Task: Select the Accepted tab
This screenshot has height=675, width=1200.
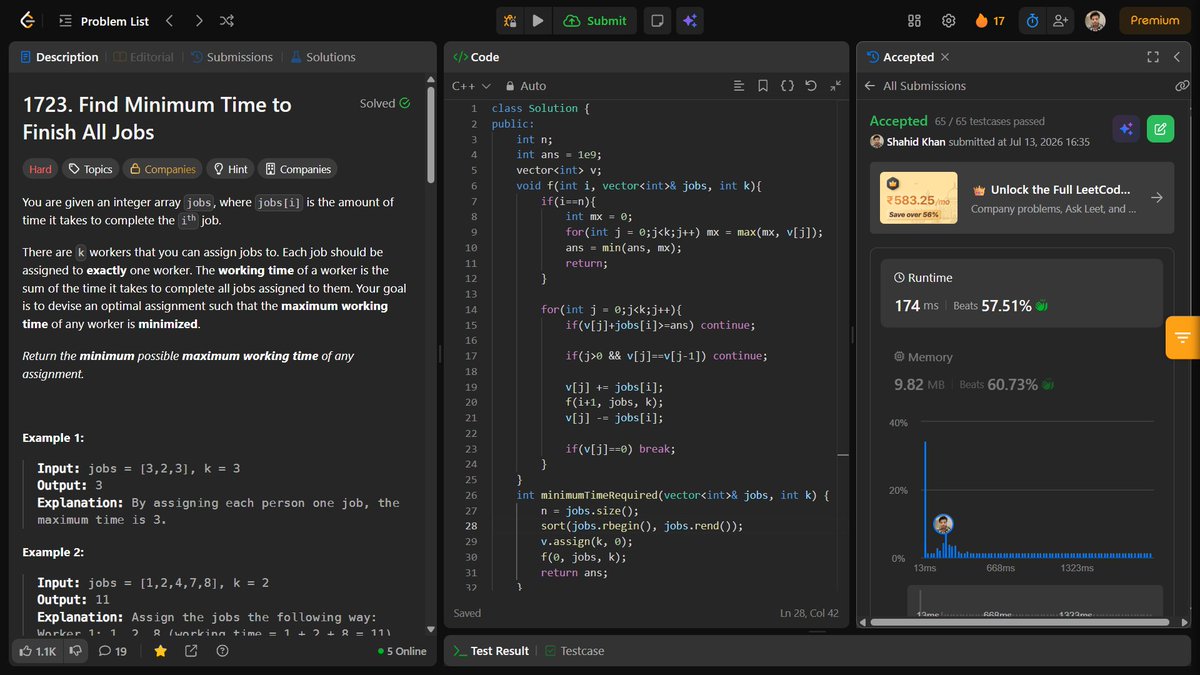Action: [x=900, y=57]
